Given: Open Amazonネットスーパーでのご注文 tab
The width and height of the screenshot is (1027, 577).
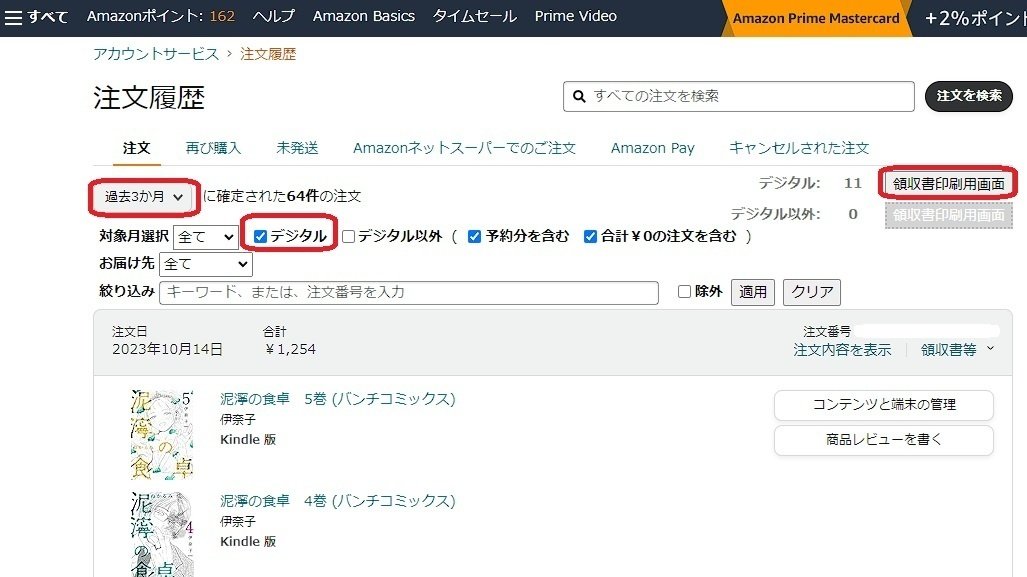Looking at the screenshot, I should [464, 148].
